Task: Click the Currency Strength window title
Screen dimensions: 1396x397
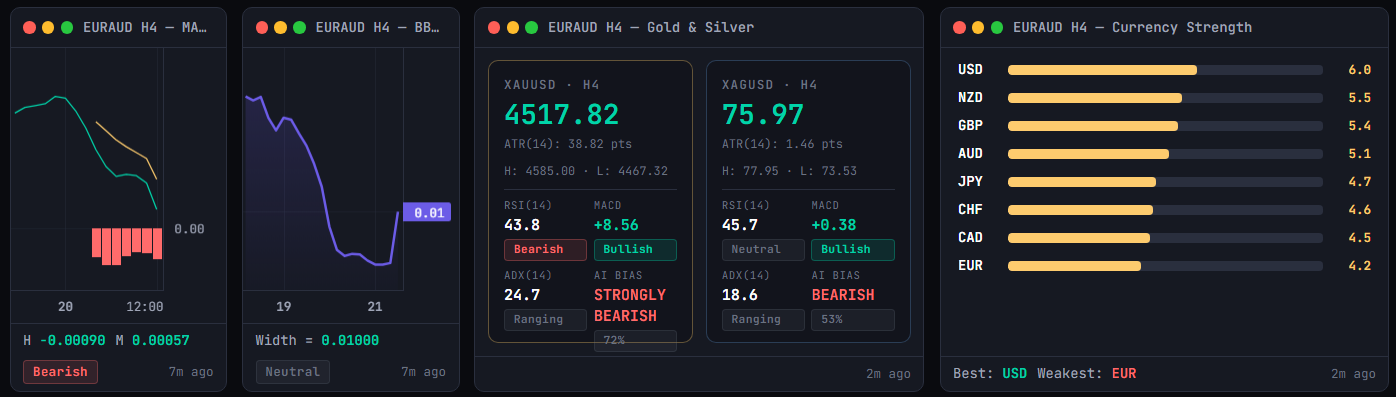Action: pyautogui.click(x=1132, y=28)
